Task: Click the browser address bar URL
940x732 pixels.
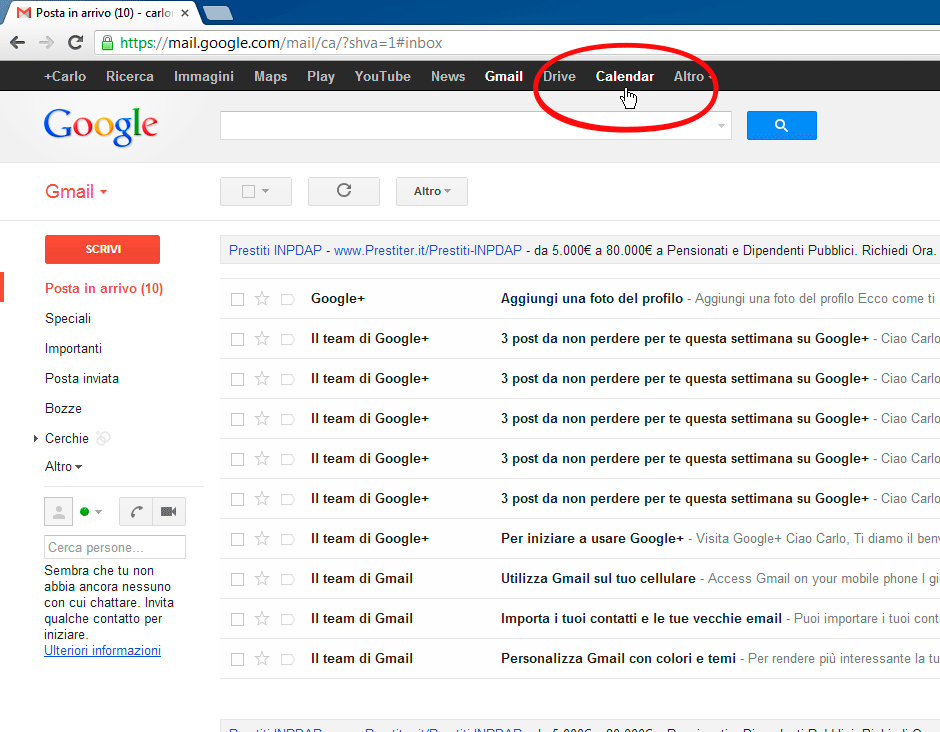Action: coord(281,43)
